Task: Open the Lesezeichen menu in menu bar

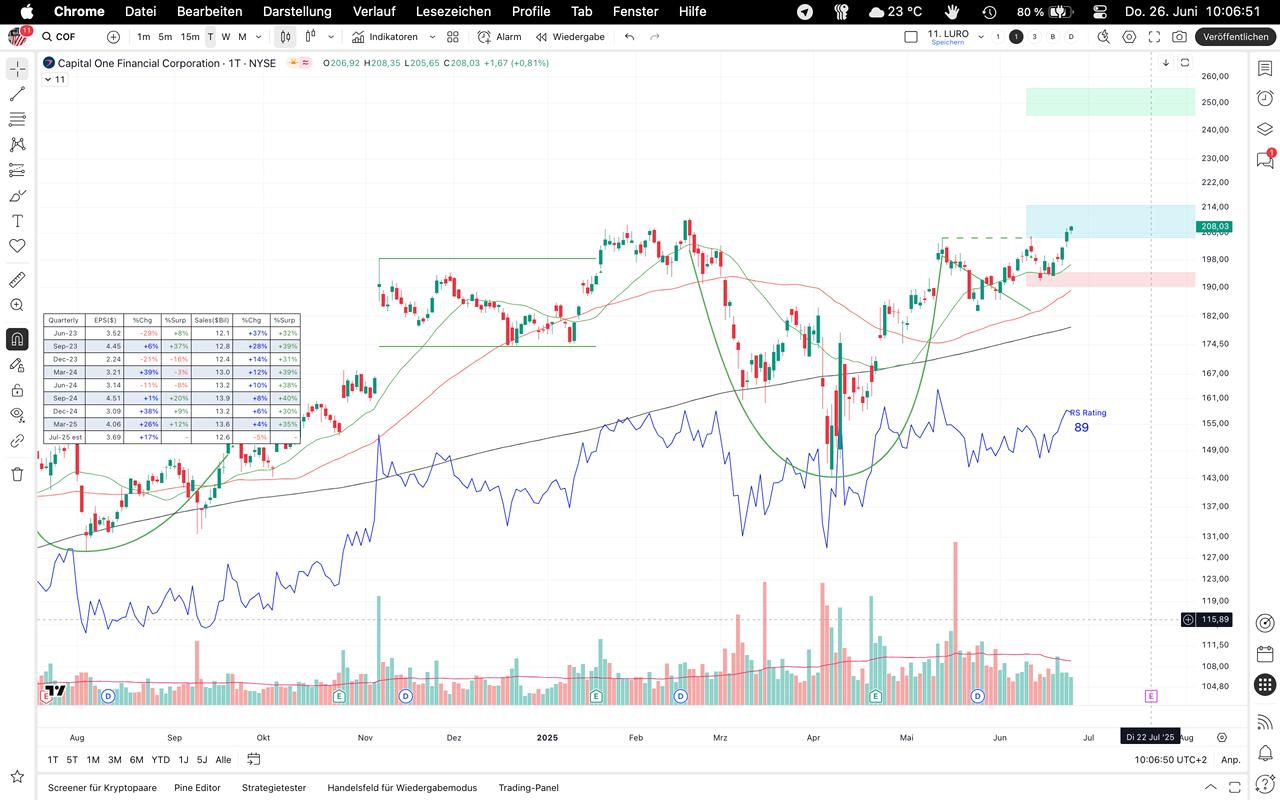Action: pyautogui.click(x=453, y=11)
